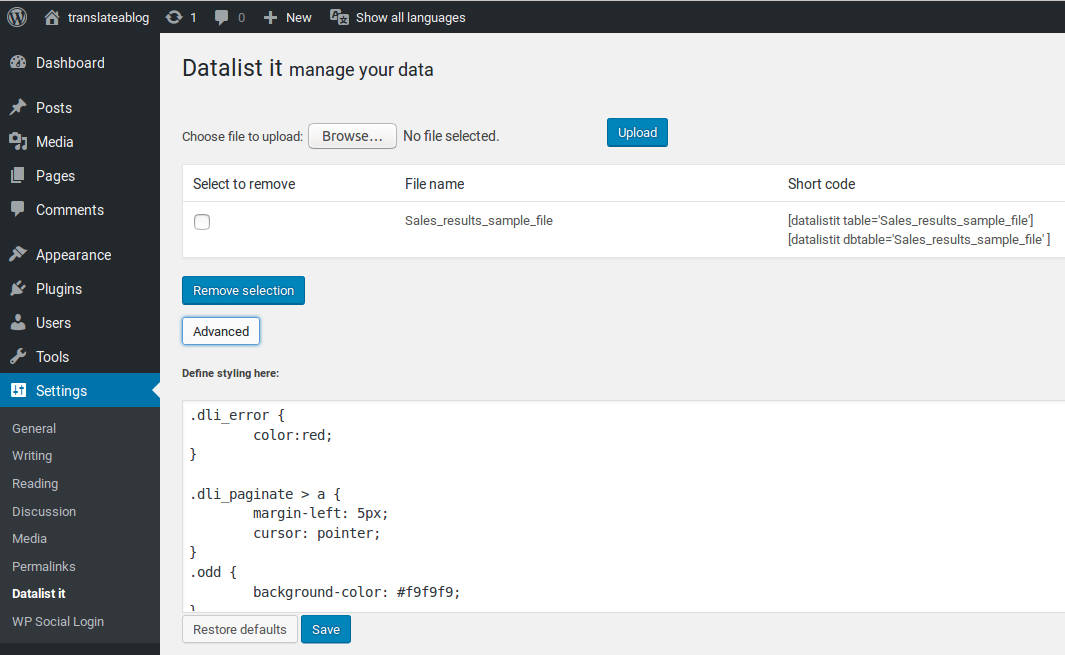Click the Media sidebar icon
The width and height of the screenshot is (1065, 655).
[x=18, y=141]
